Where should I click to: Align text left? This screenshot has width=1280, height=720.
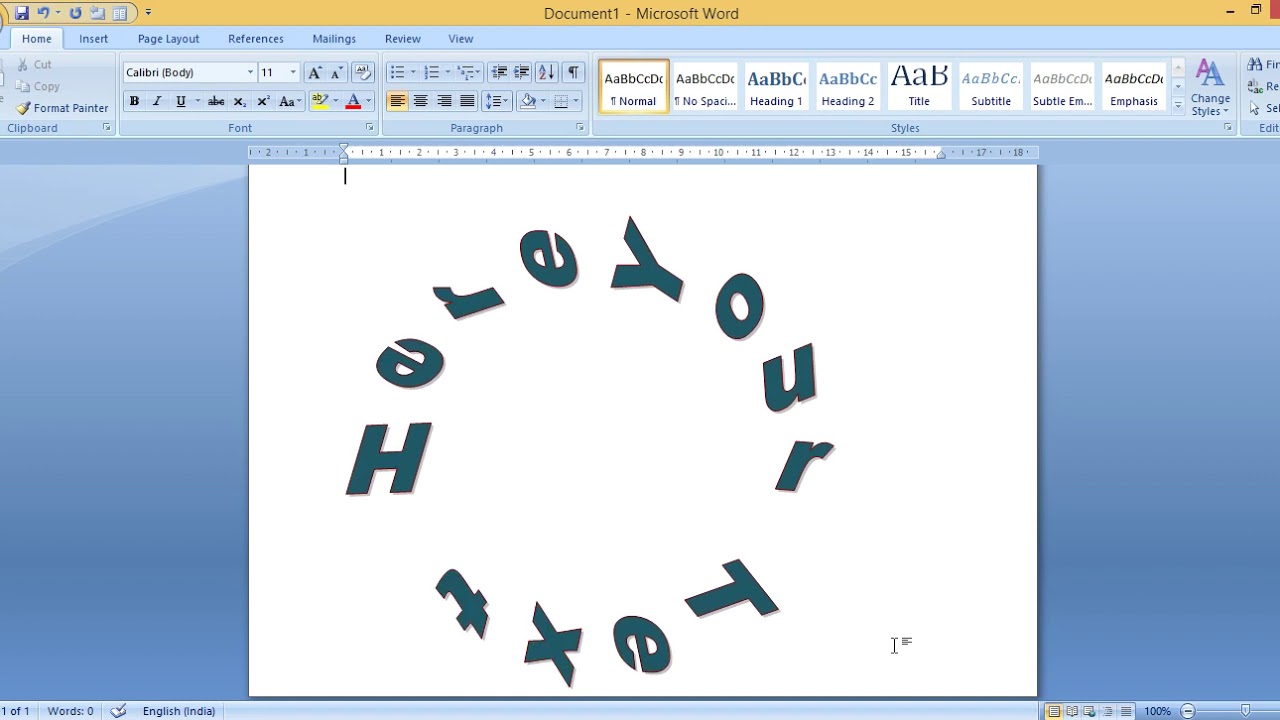coord(397,101)
